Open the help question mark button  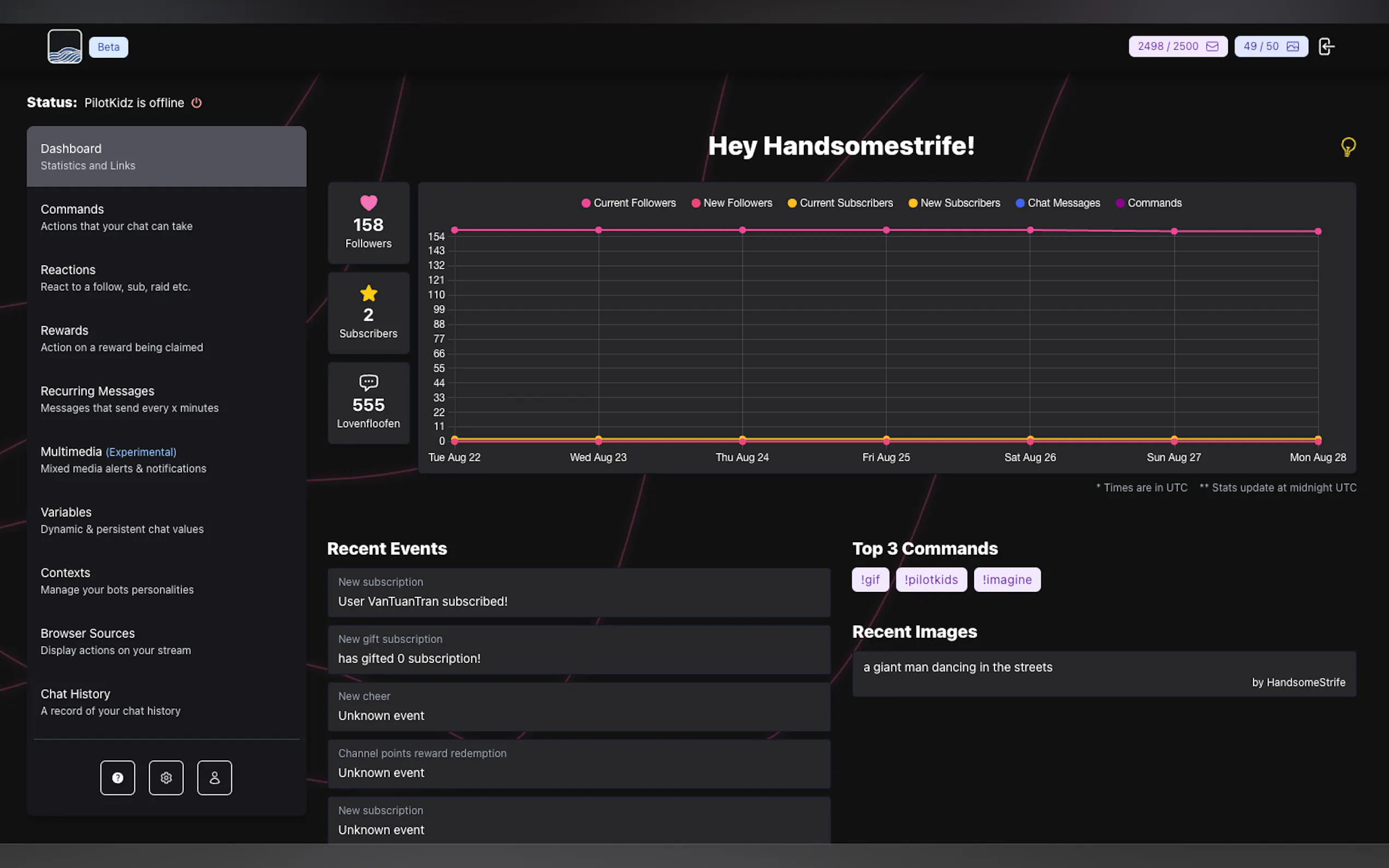(x=117, y=777)
